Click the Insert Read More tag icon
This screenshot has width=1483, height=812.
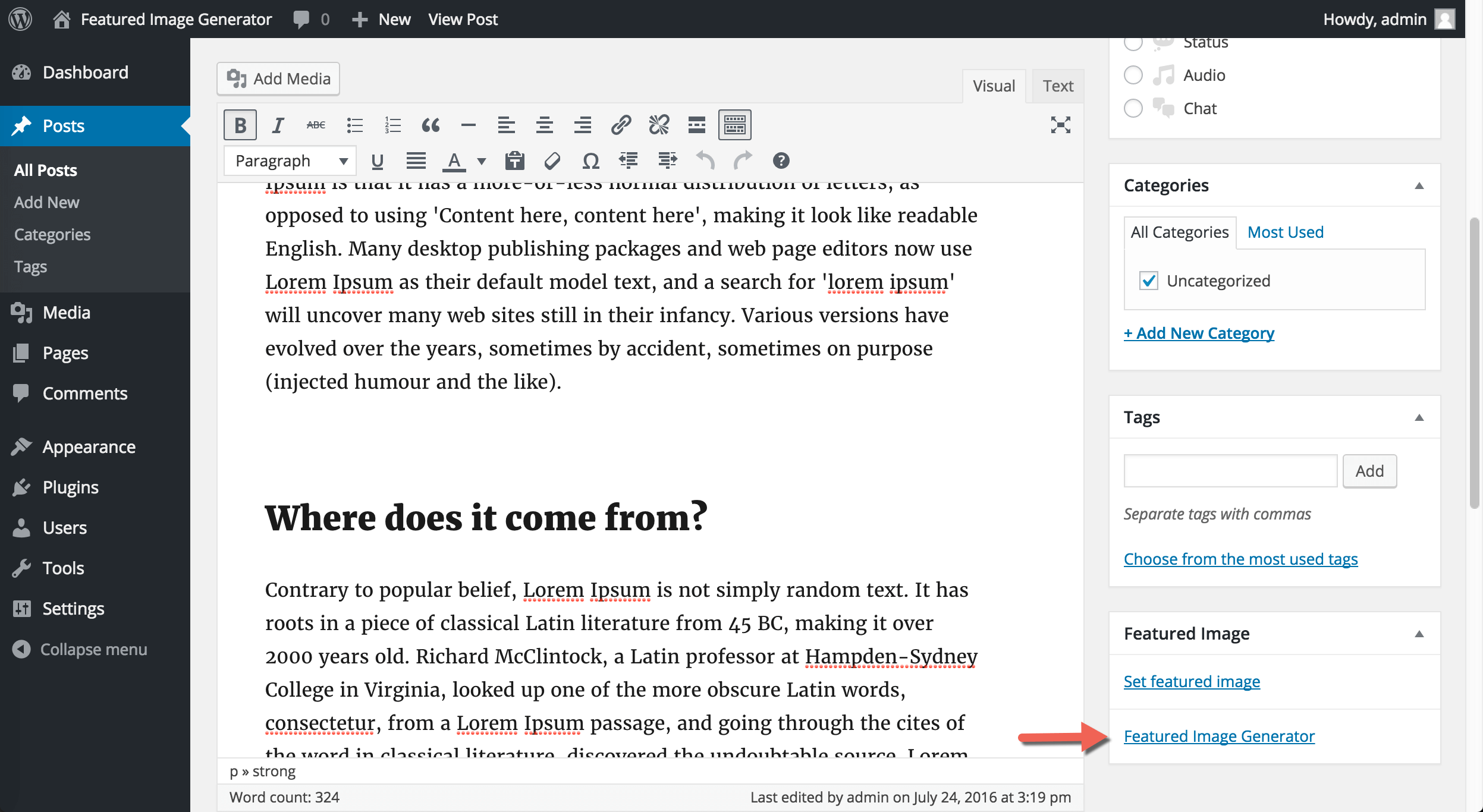[x=696, y=125]
